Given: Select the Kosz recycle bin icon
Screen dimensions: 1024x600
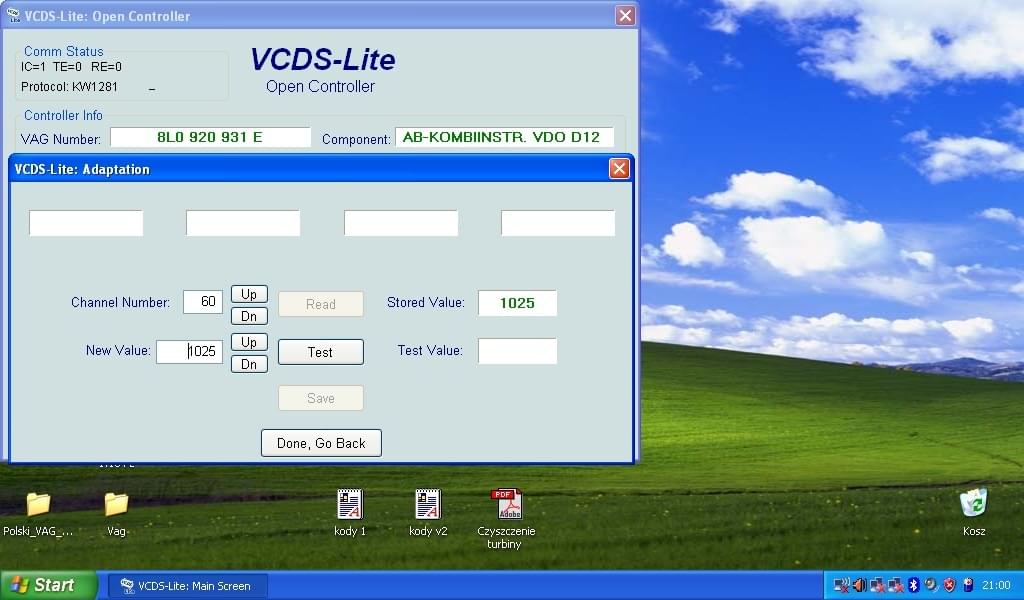Looking at the screenshot, I should [974, 504].
